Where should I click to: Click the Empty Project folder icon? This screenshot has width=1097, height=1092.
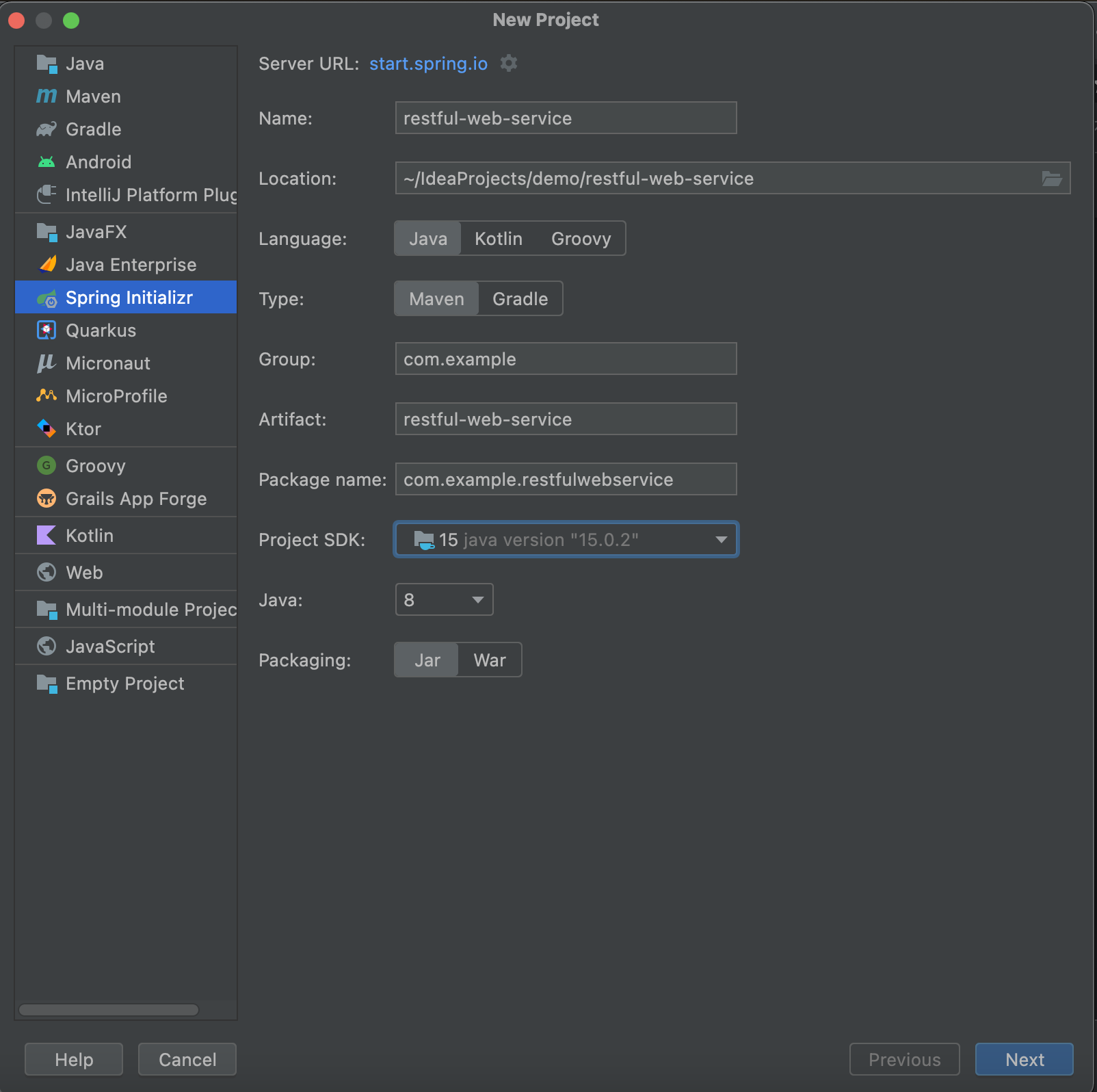[47, 684]
